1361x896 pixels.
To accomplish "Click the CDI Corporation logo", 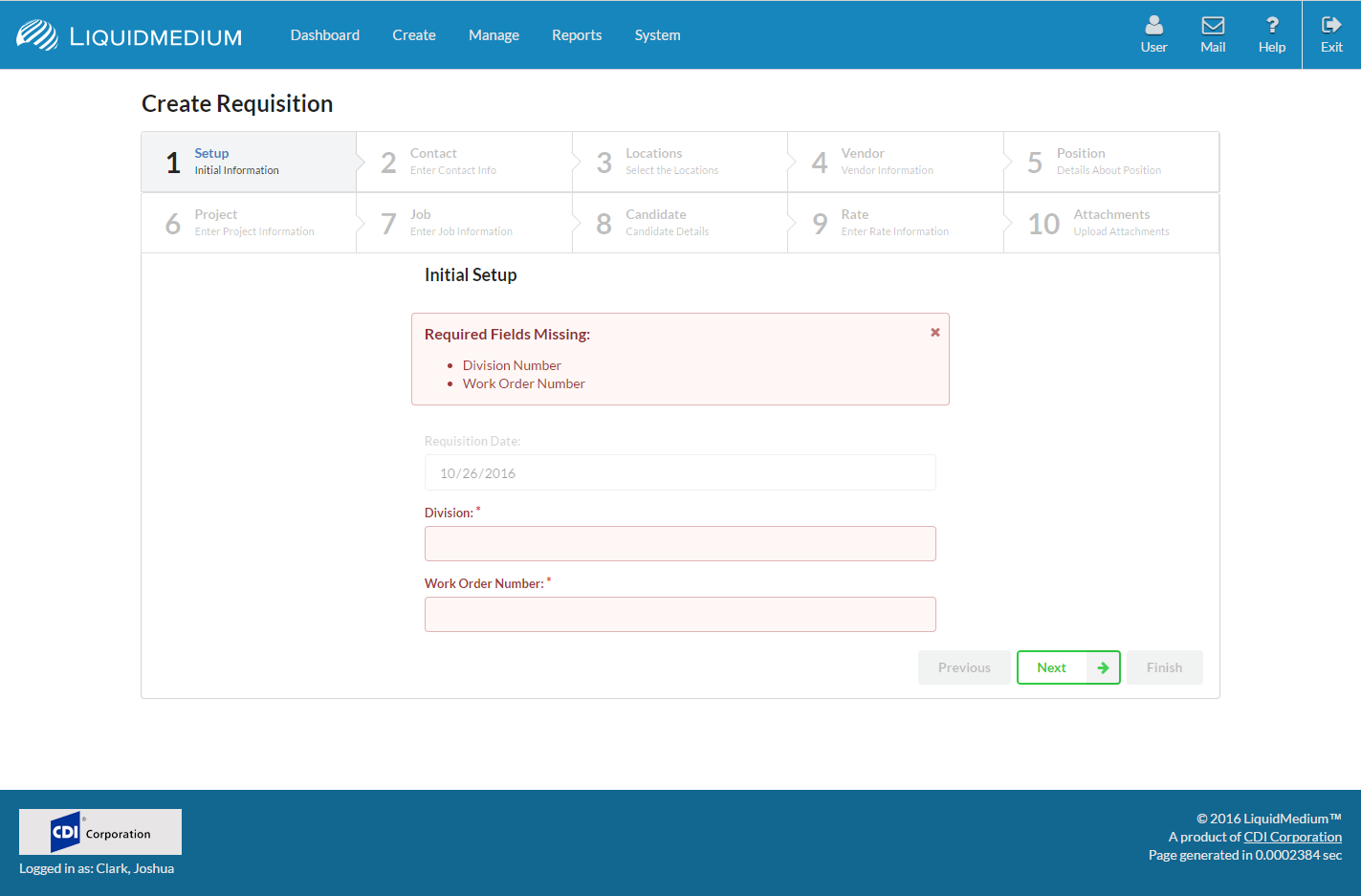I will (100, 832).
